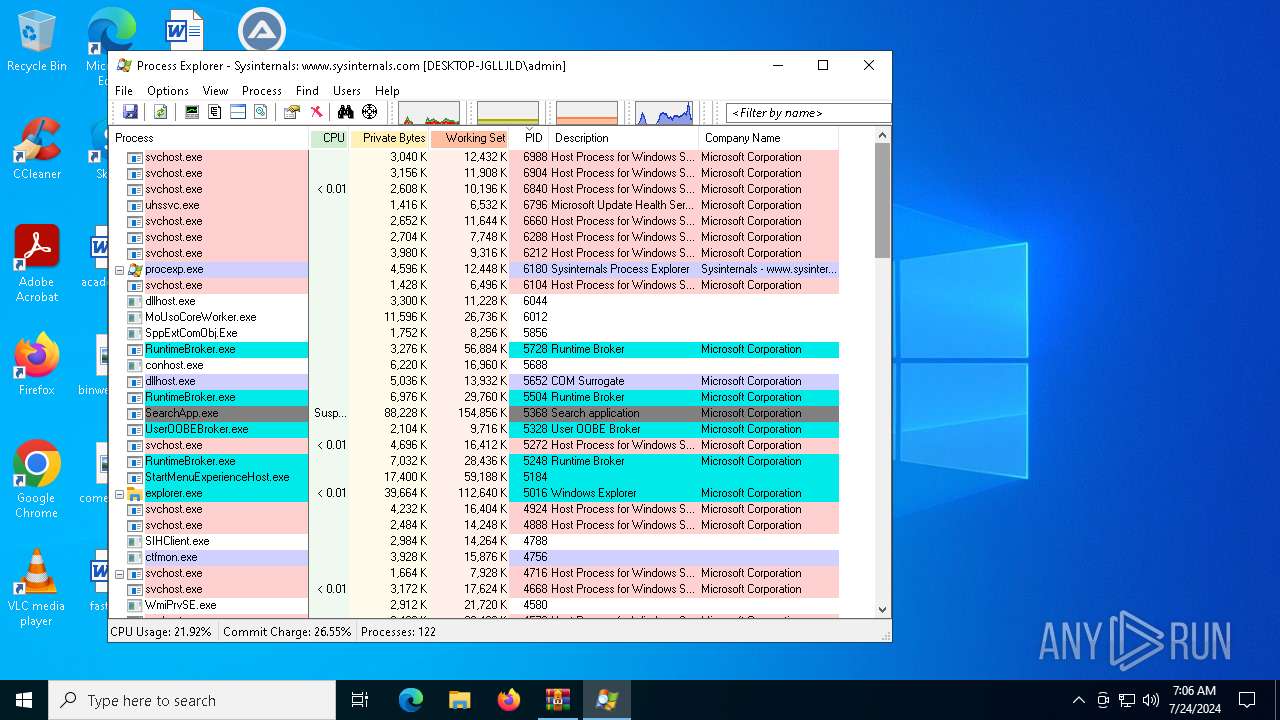This screenshot has width=1280, height=720.
Task: Click the process list scrollbar down arrow
Action: coord(882,609)
